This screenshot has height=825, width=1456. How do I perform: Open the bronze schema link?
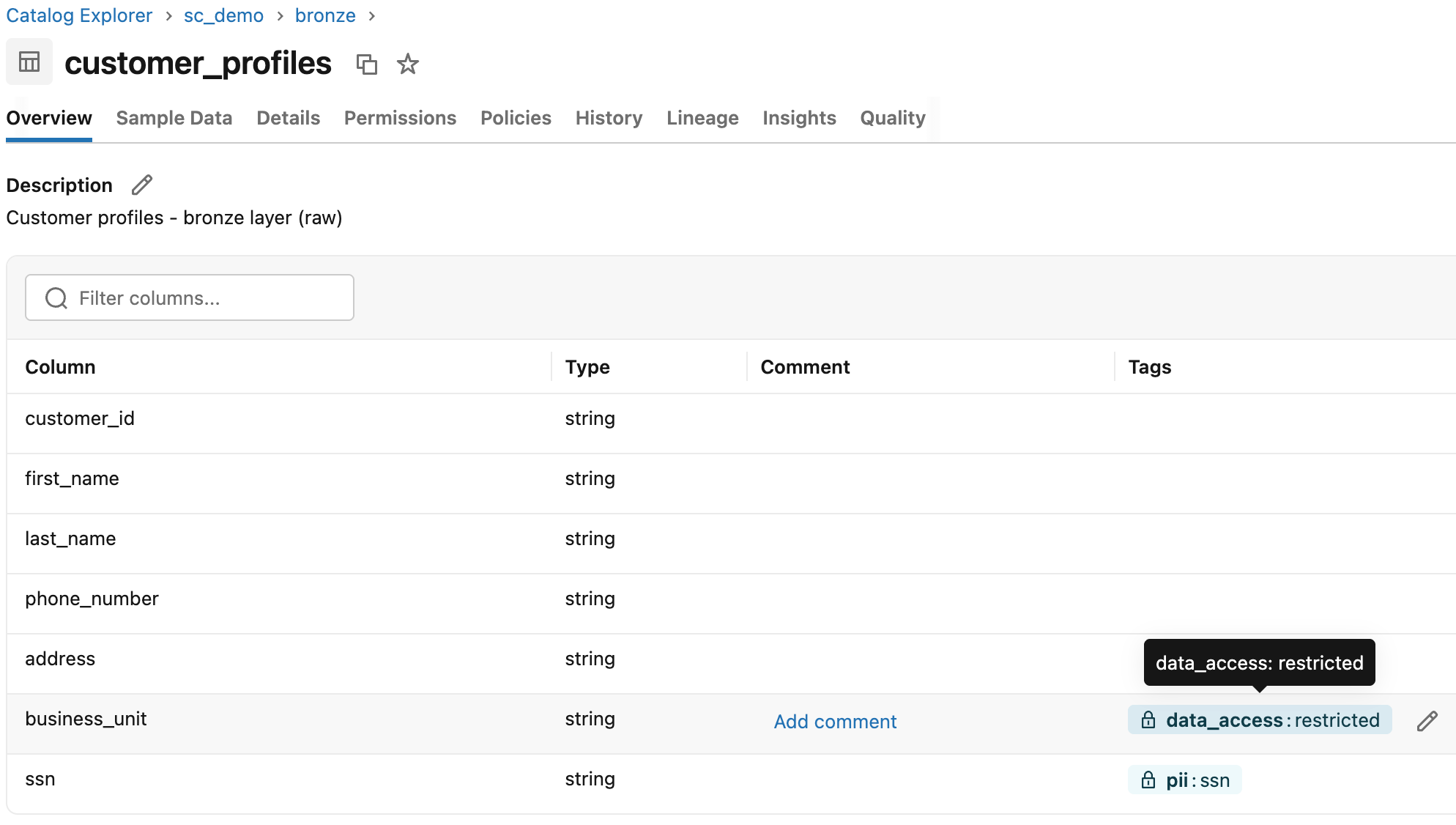(324, 15)
